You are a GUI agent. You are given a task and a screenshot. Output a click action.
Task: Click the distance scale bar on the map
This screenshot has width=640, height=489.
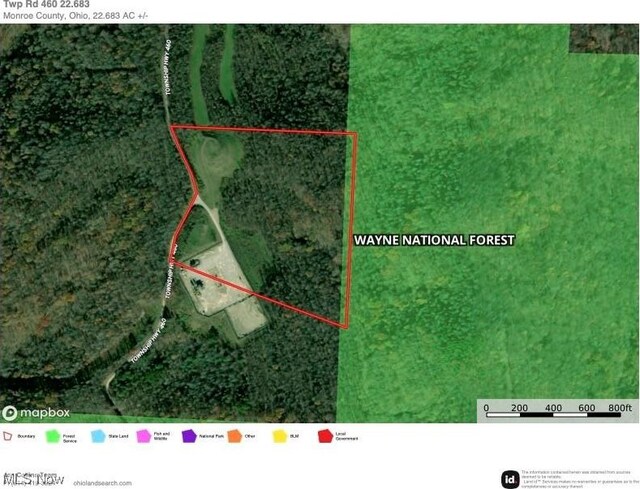pos(553,415)
